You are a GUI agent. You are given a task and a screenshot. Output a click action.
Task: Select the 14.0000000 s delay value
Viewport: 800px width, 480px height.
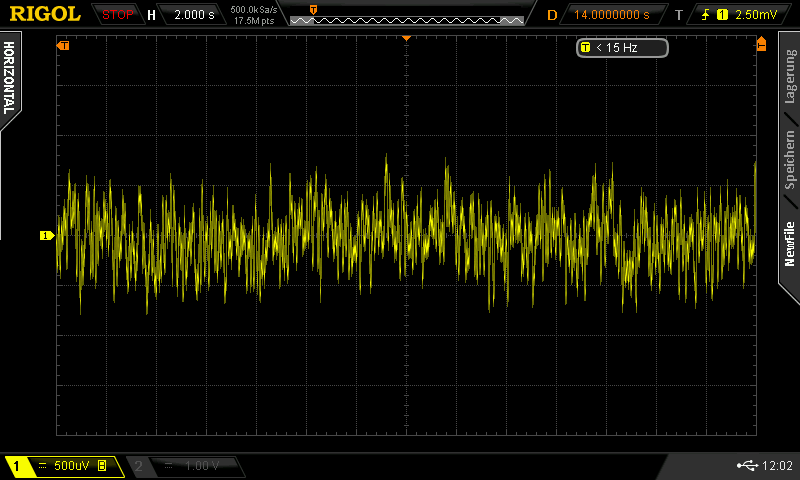(x=612, y=15)
